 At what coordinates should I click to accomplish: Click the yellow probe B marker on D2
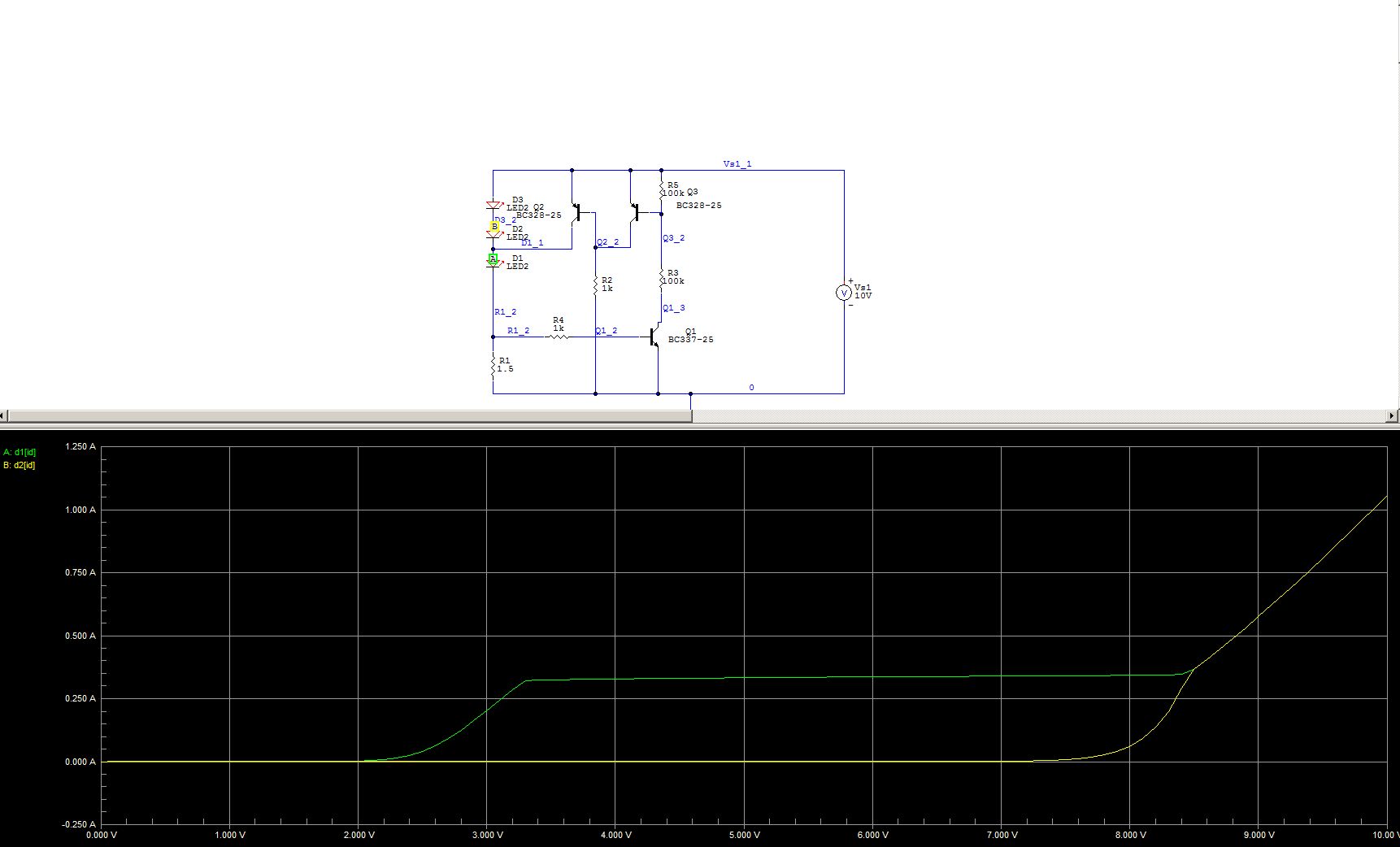pyautogui.click(x=494, y=228)
